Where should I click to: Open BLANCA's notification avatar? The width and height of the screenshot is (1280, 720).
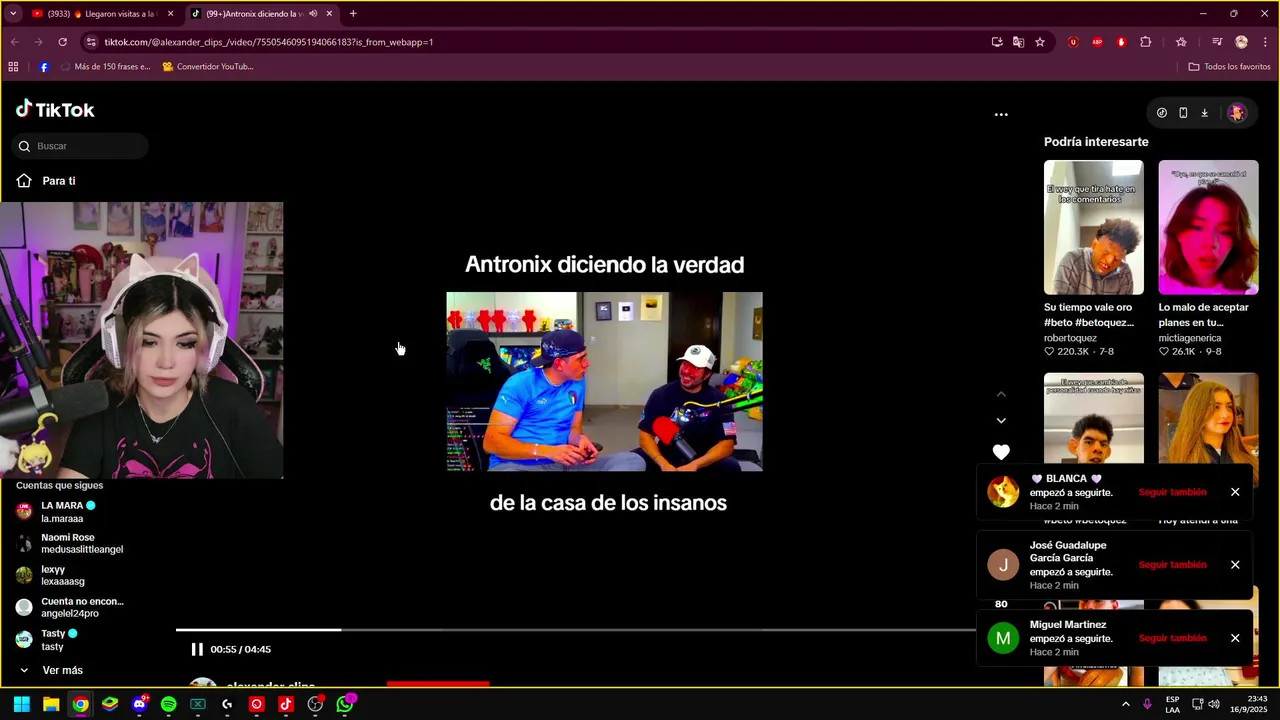pyautogui.click(x=1003, y=492)
